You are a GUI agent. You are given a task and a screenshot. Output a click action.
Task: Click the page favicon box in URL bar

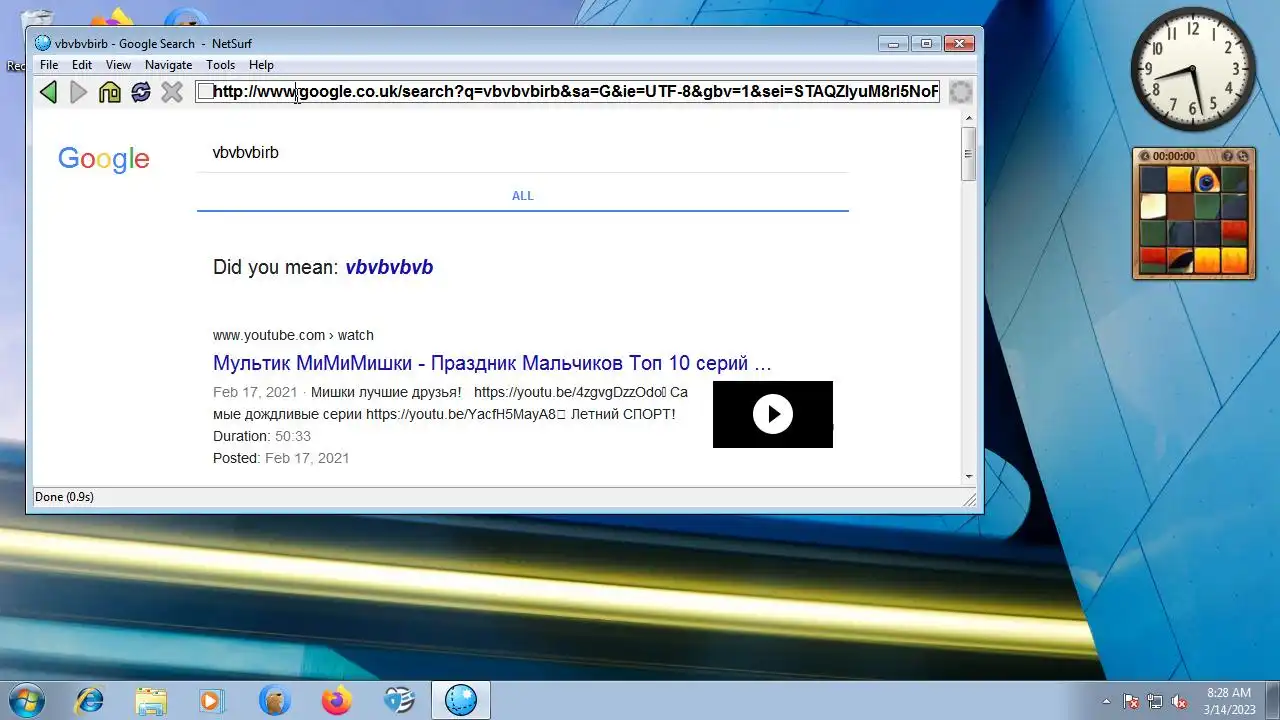tap(204, 92)
